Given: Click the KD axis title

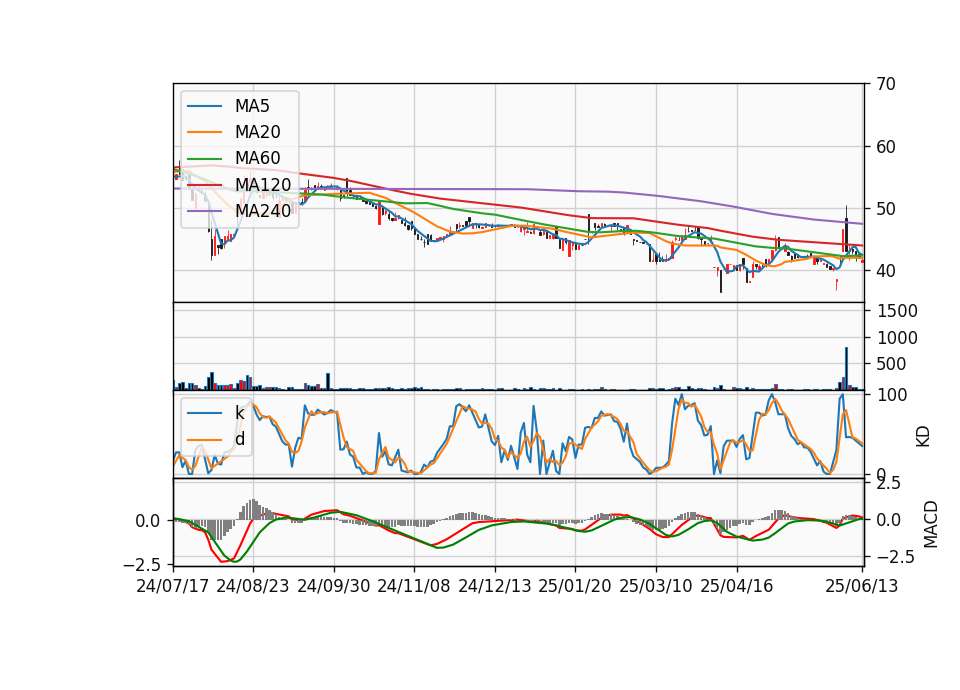Looking at the screenshot, I should (923, 437).
